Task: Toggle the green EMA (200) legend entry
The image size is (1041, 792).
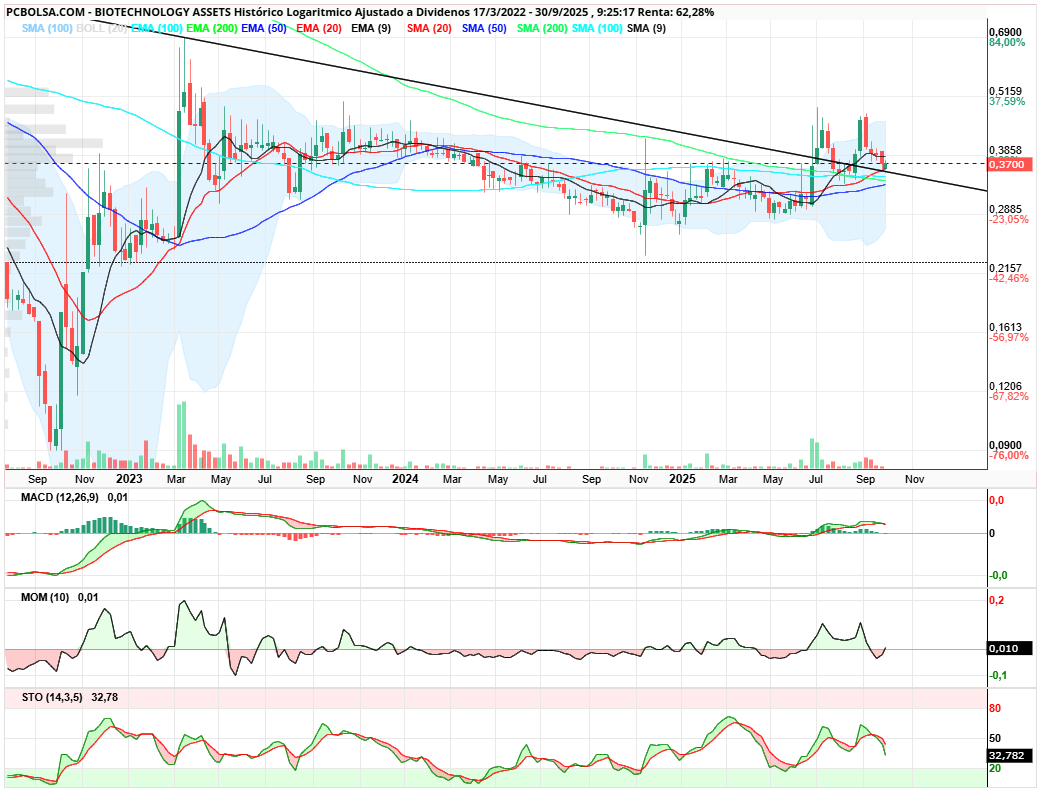Action: coord(210,28)
